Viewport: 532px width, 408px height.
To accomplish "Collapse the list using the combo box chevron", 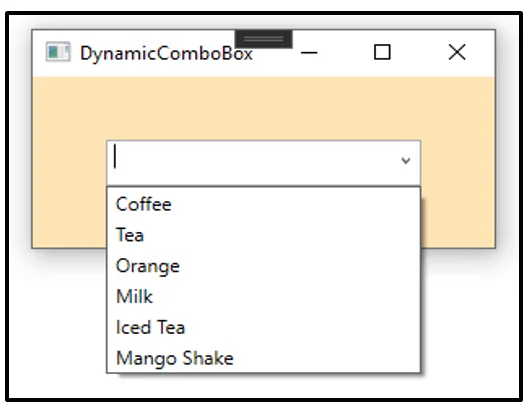I will tap(405, 161).
